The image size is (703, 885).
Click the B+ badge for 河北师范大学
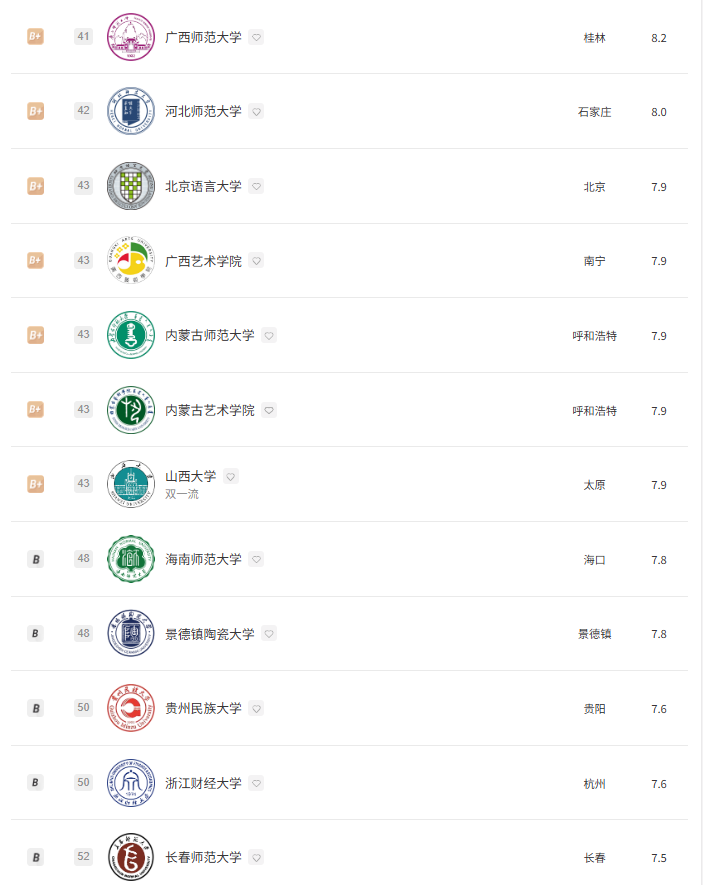point(36,111)
